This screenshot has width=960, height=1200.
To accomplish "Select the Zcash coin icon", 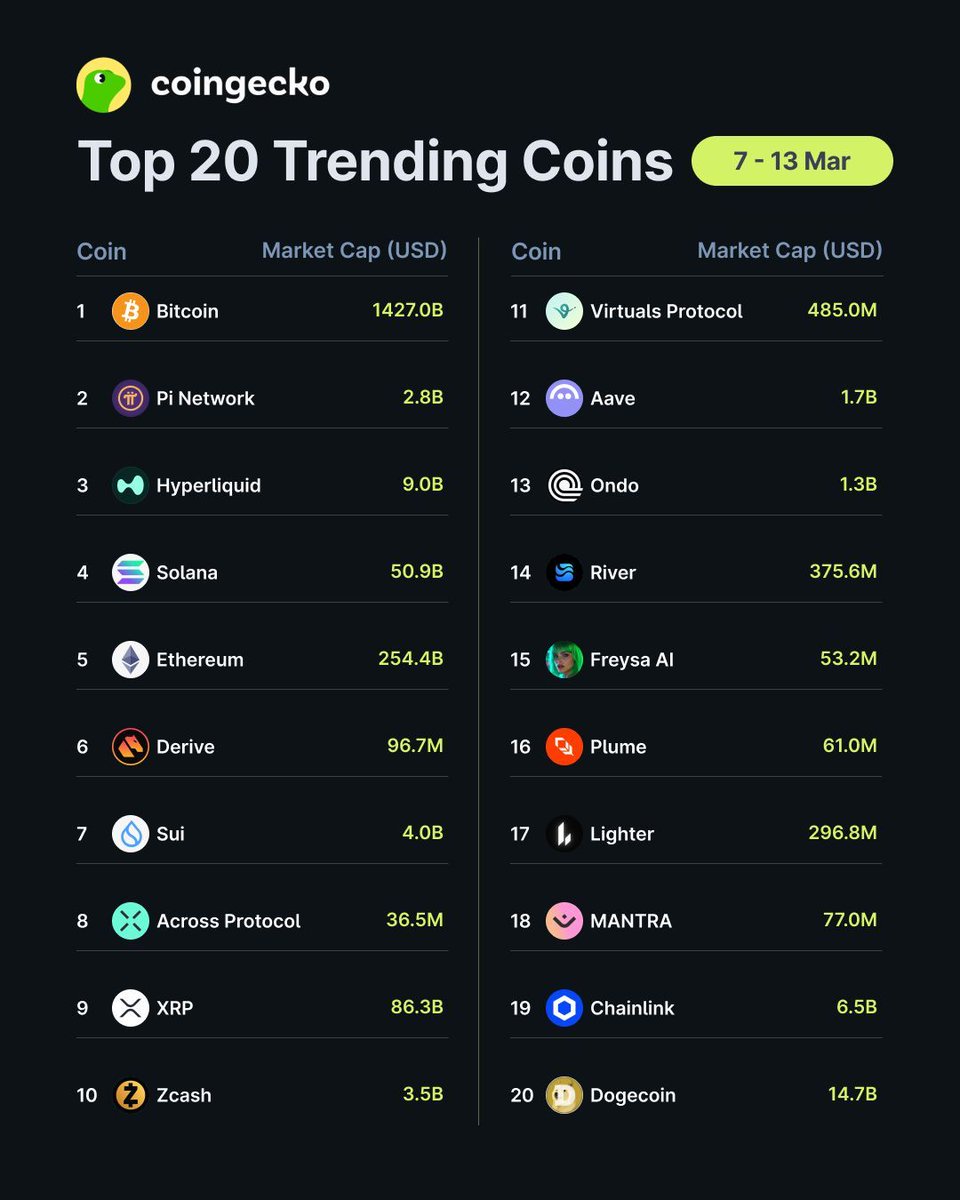I will tap(130, 1095).
